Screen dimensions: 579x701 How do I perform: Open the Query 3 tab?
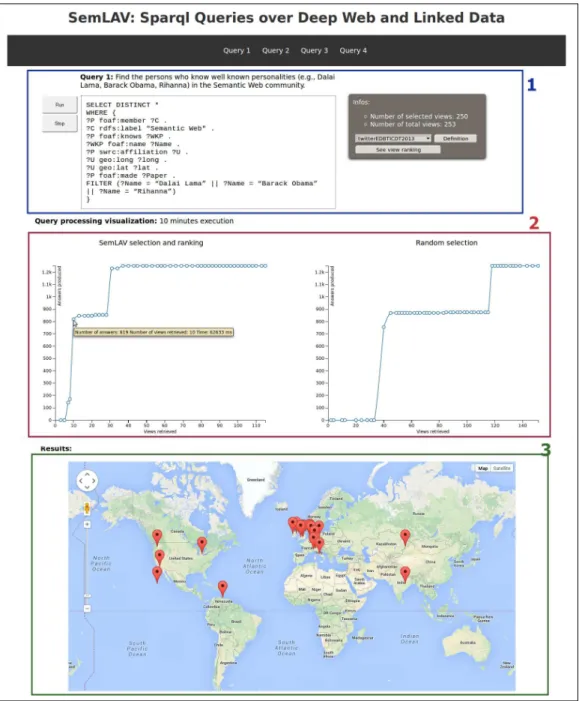point(314,51)
